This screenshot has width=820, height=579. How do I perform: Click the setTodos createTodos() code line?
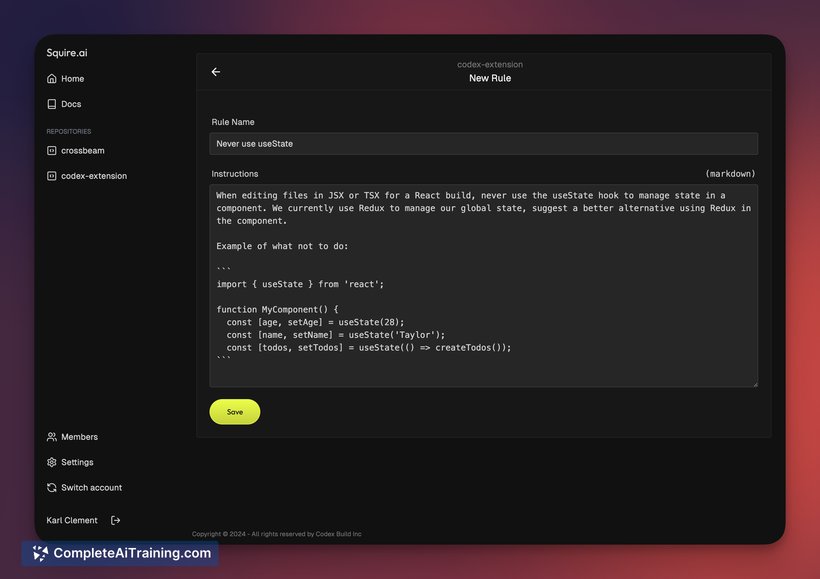[x=369, y=347]
